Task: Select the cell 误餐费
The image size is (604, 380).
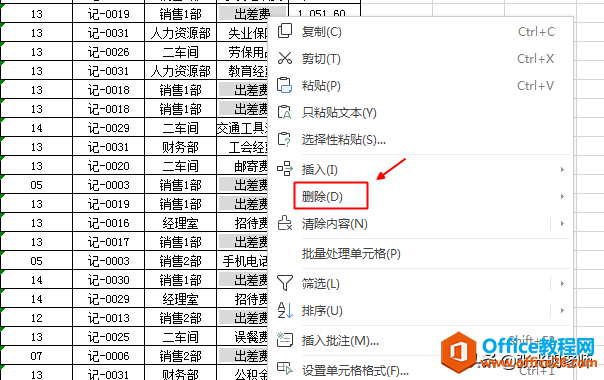Action: click(243, 337)
